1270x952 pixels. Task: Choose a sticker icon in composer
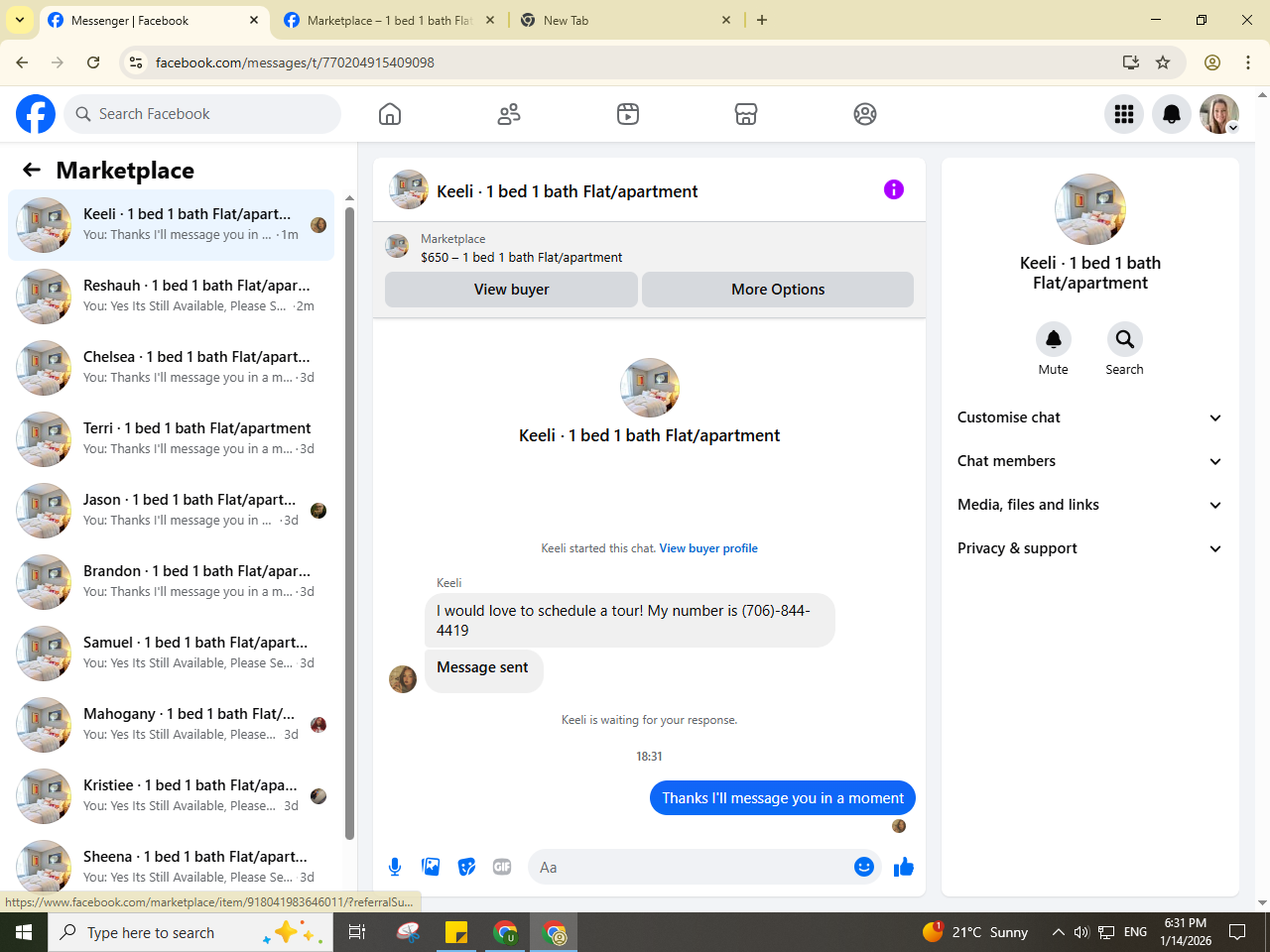pos(466,867)
